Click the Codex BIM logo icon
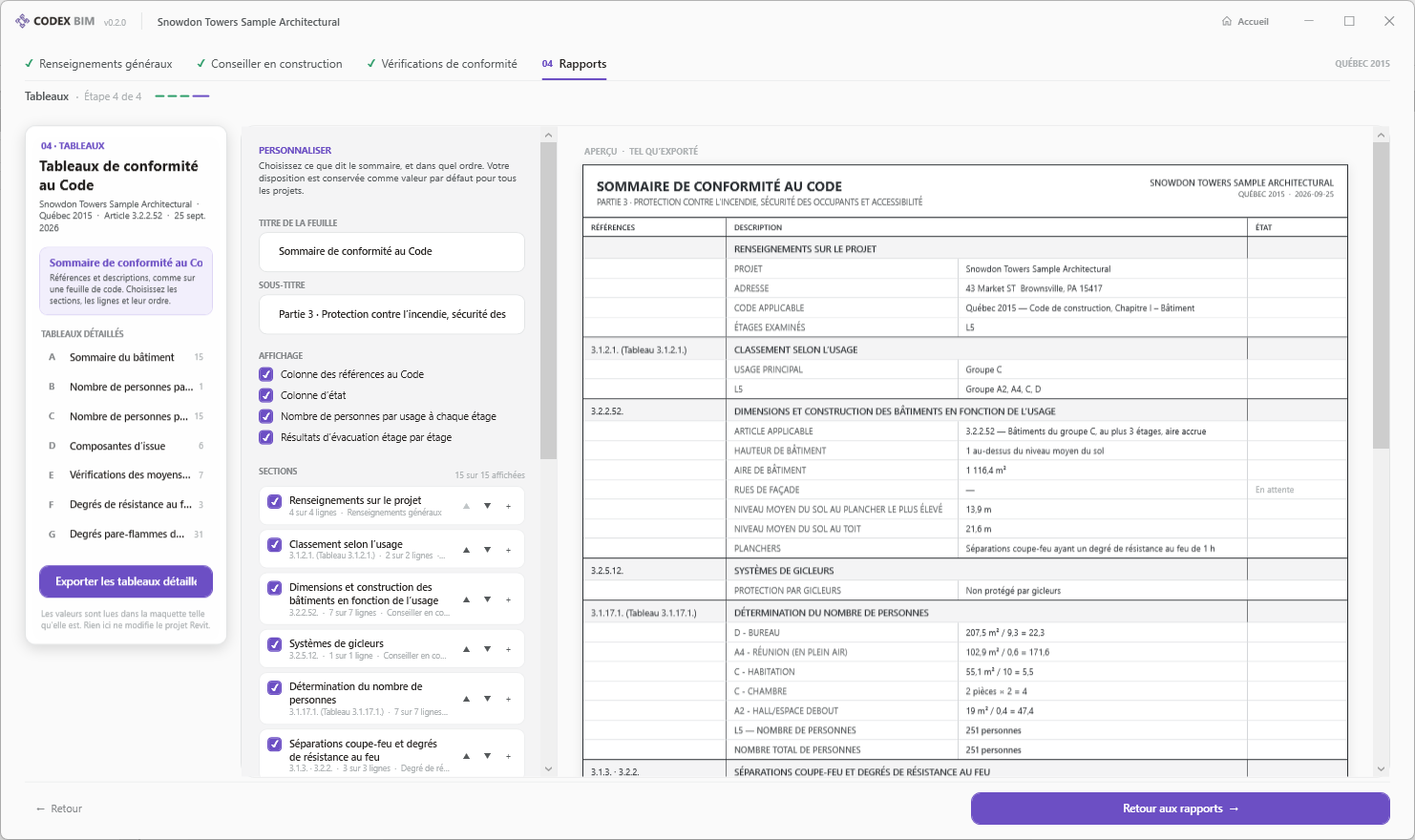1415x840 pixels. click(x=22, y=21)
